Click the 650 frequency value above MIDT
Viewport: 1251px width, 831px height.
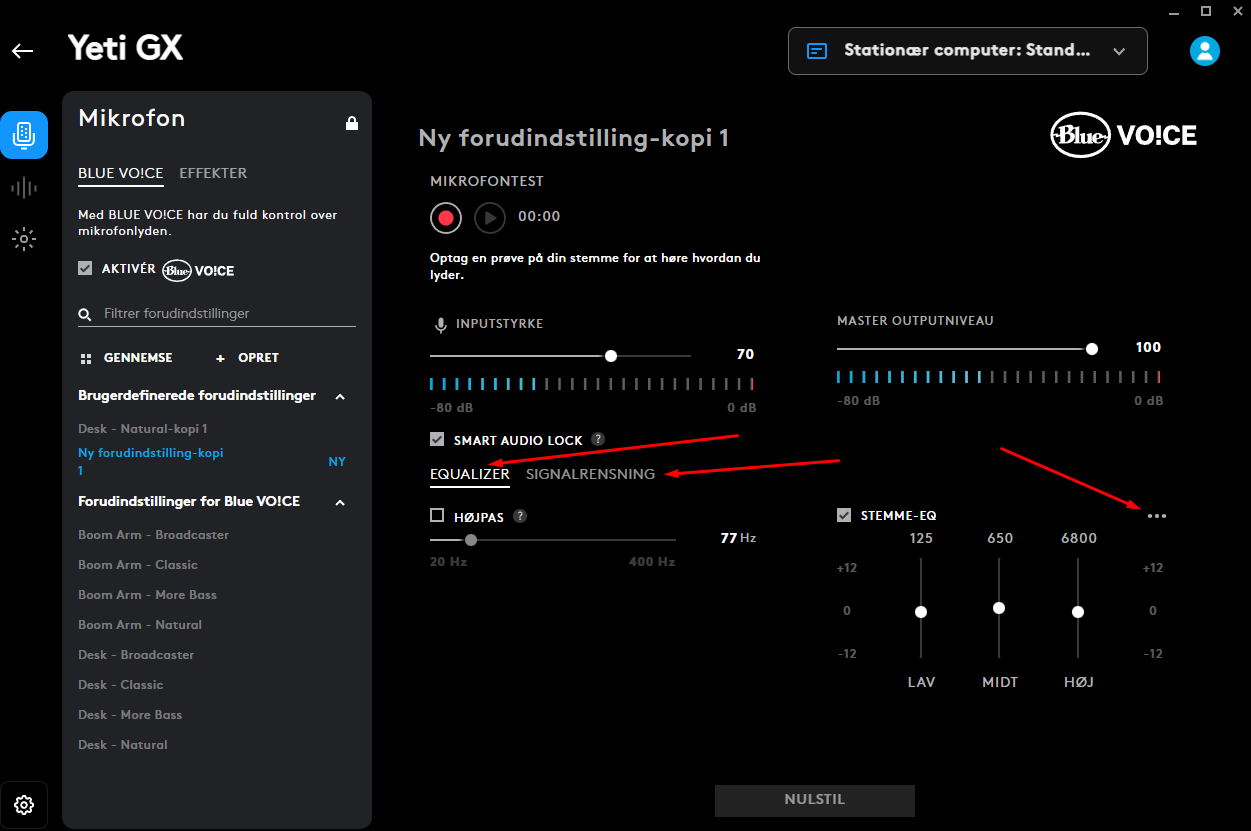1000,538
